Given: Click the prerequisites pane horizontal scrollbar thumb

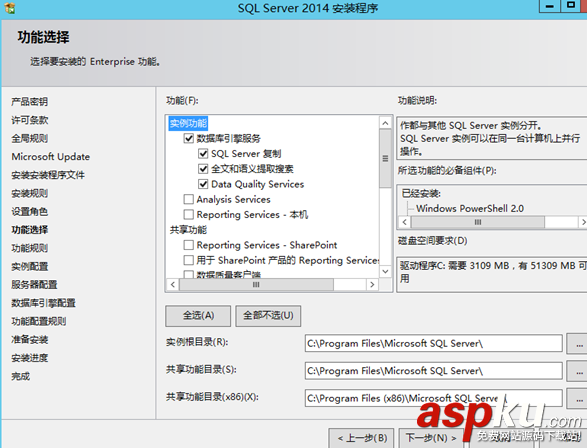Looking at the screenshot, I should (478, 222).
